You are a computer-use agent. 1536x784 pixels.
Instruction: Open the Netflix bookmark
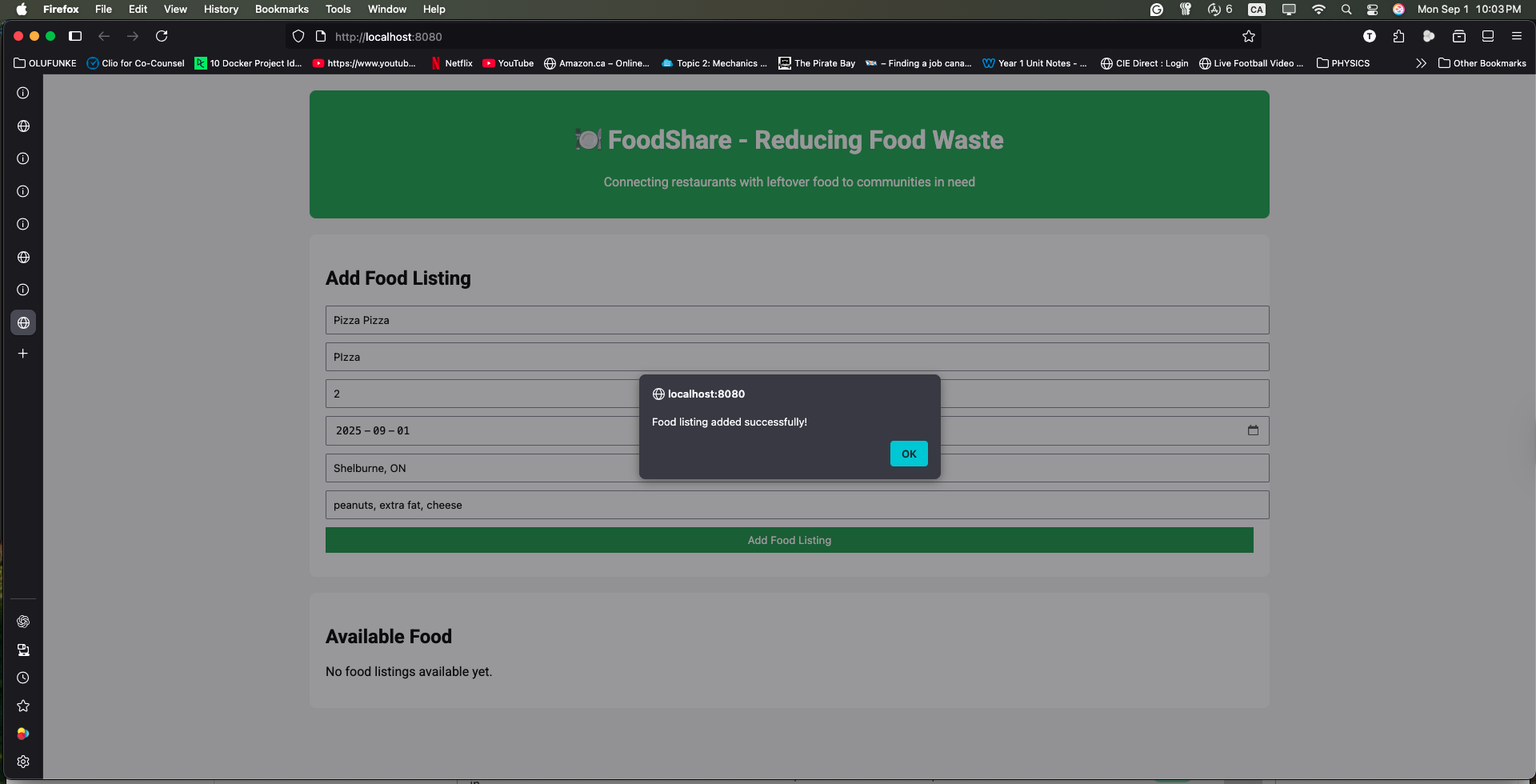[x=452, y=63]
